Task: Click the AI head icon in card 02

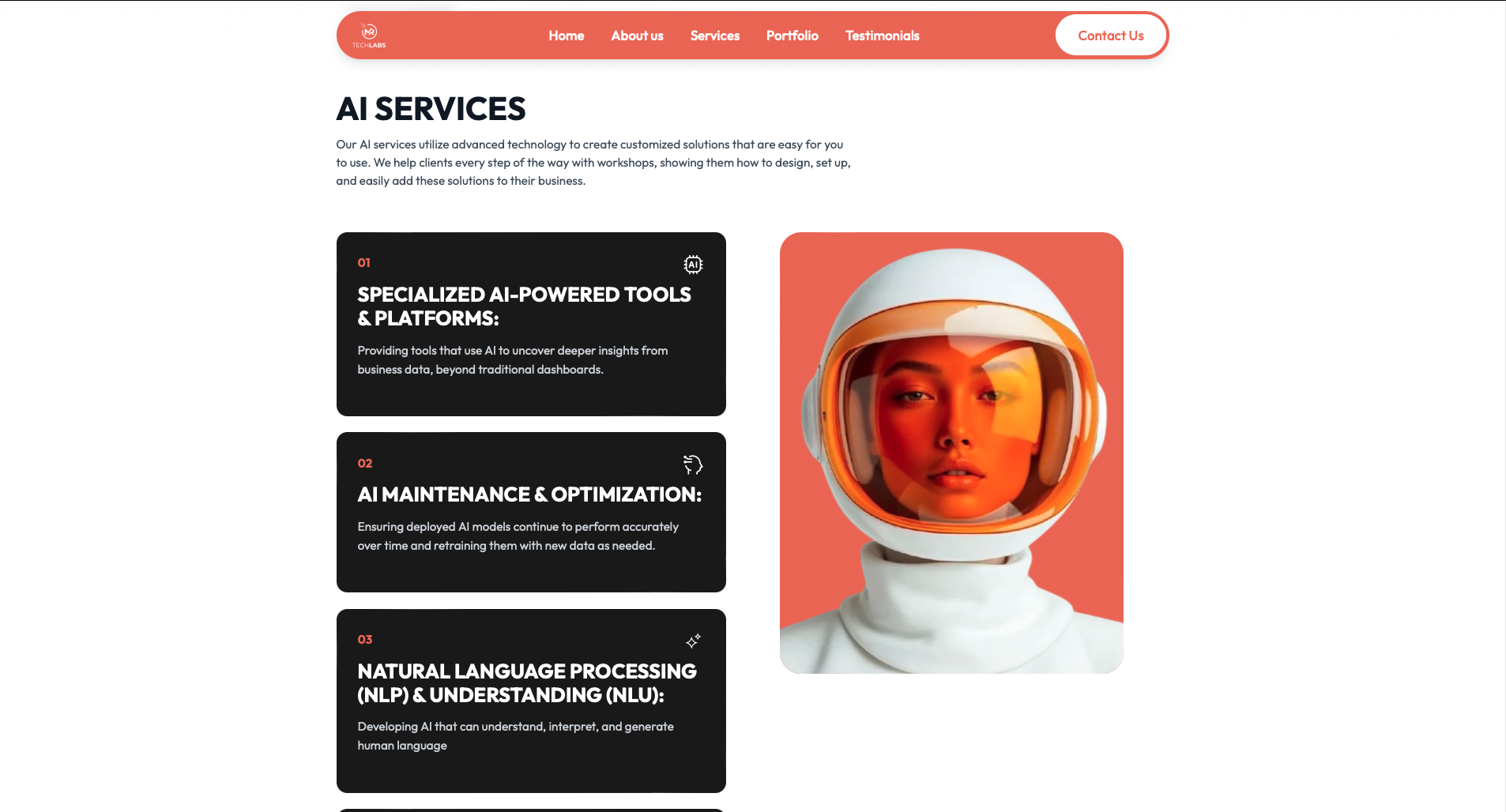Action: (693, 464)
